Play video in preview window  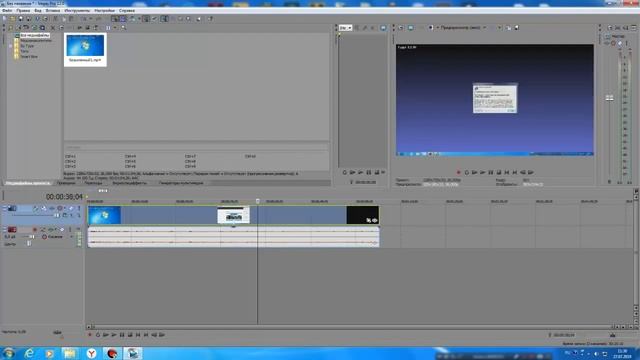tap(482, 173)
